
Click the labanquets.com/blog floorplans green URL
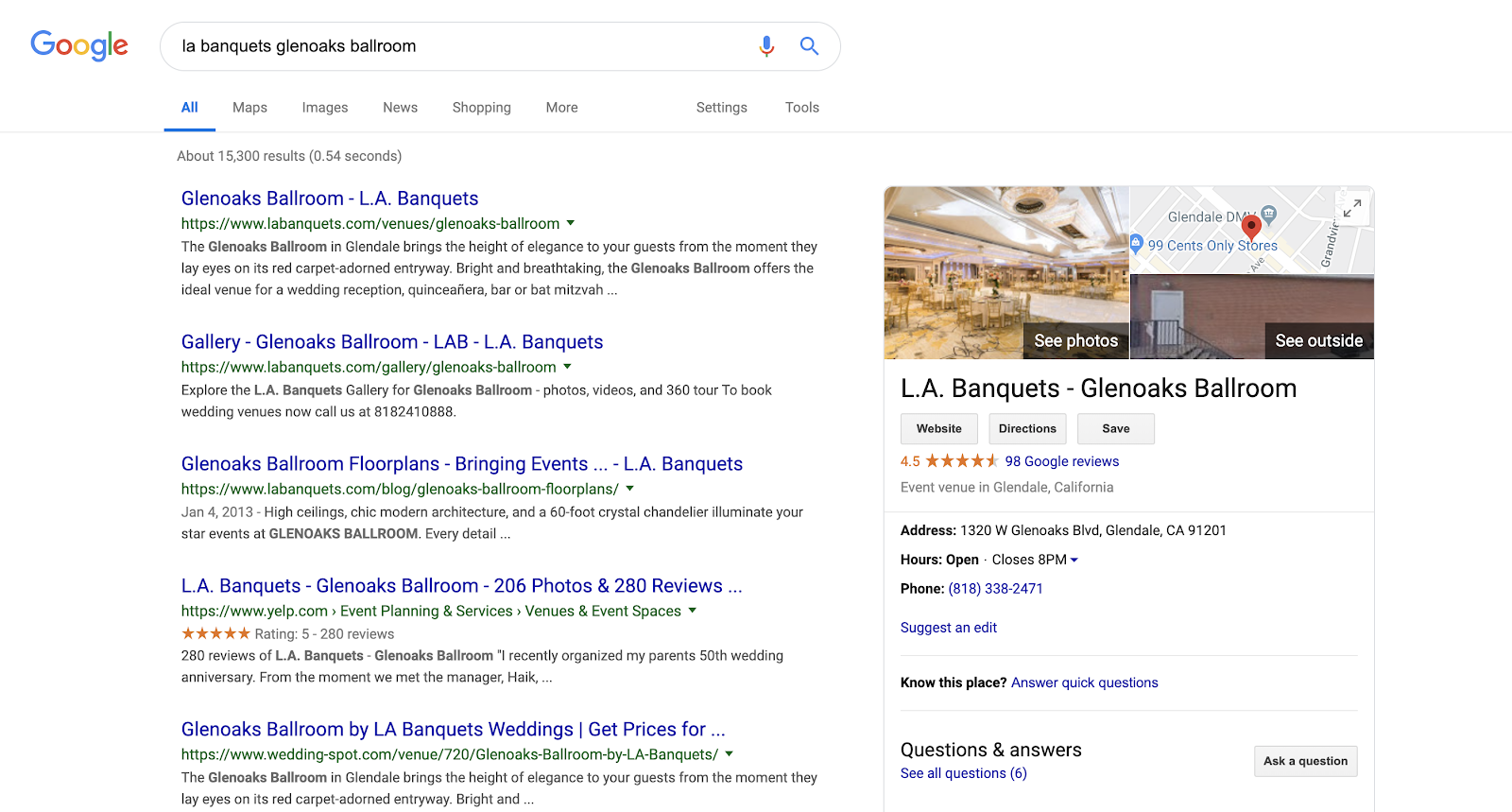click(x=400, y=489)
